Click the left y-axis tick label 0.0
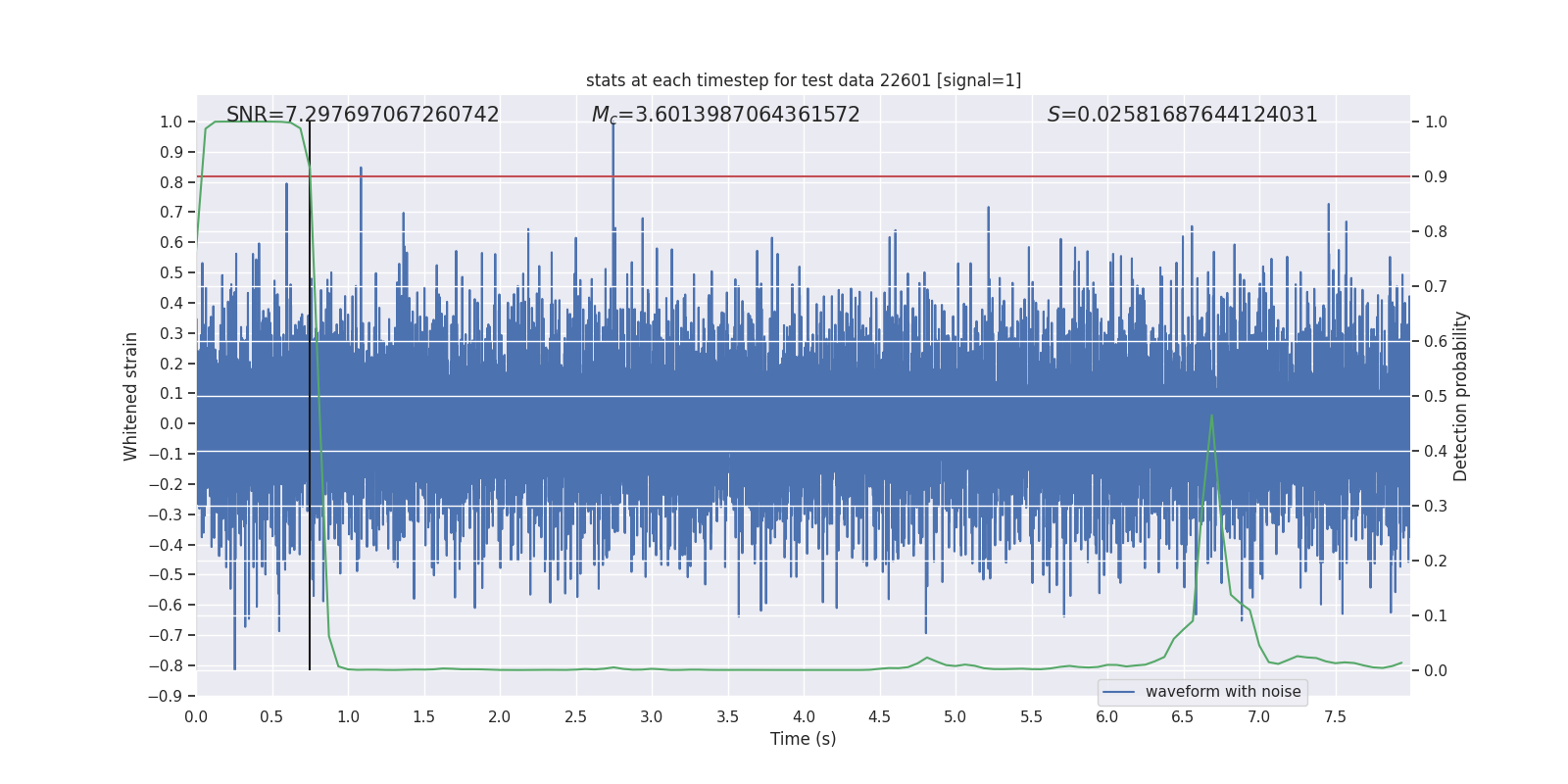Screen dimensions: 1568x784 171,423
